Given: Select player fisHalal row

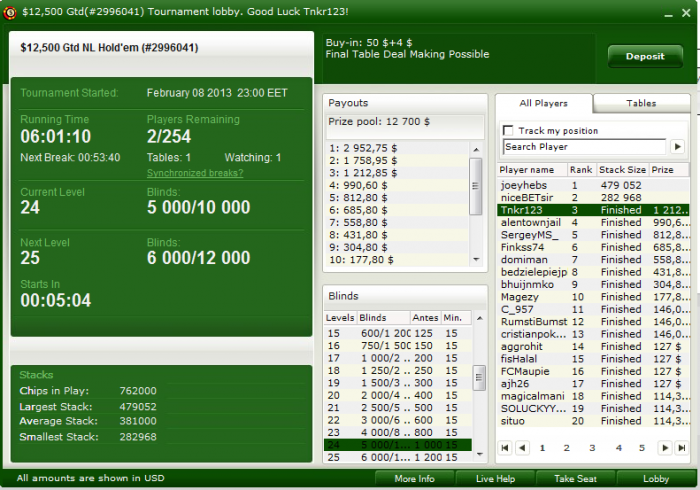Looking at the screenshot, I should click(x=593, y=359).
